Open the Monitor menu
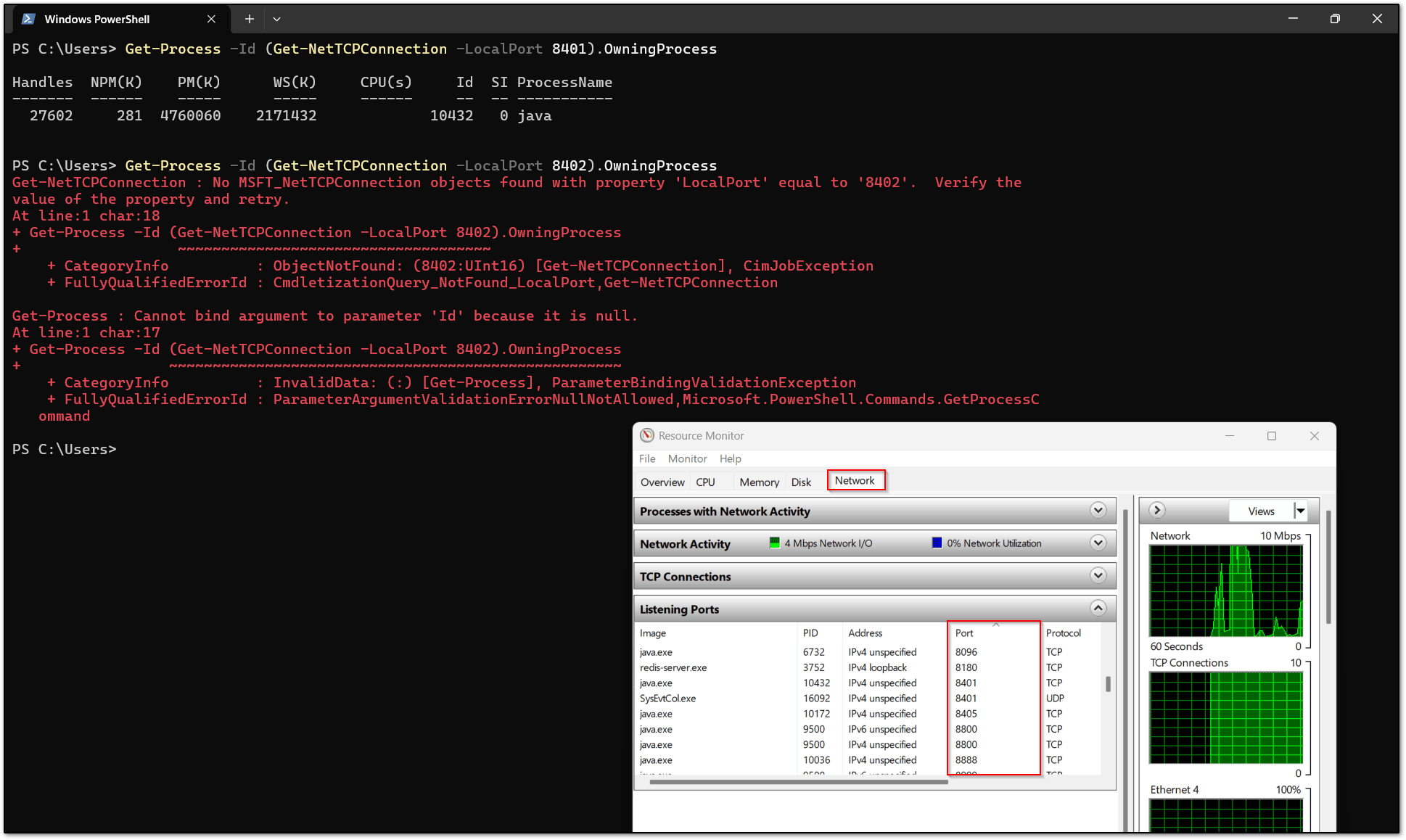The image size is (1406, 840). point(686,458)
